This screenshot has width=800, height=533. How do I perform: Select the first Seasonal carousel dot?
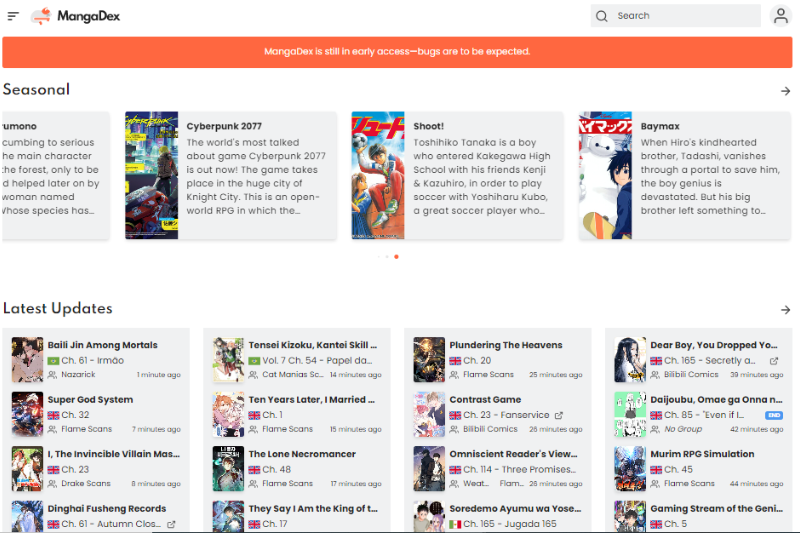pyautogui.click(x=378, y=257)
